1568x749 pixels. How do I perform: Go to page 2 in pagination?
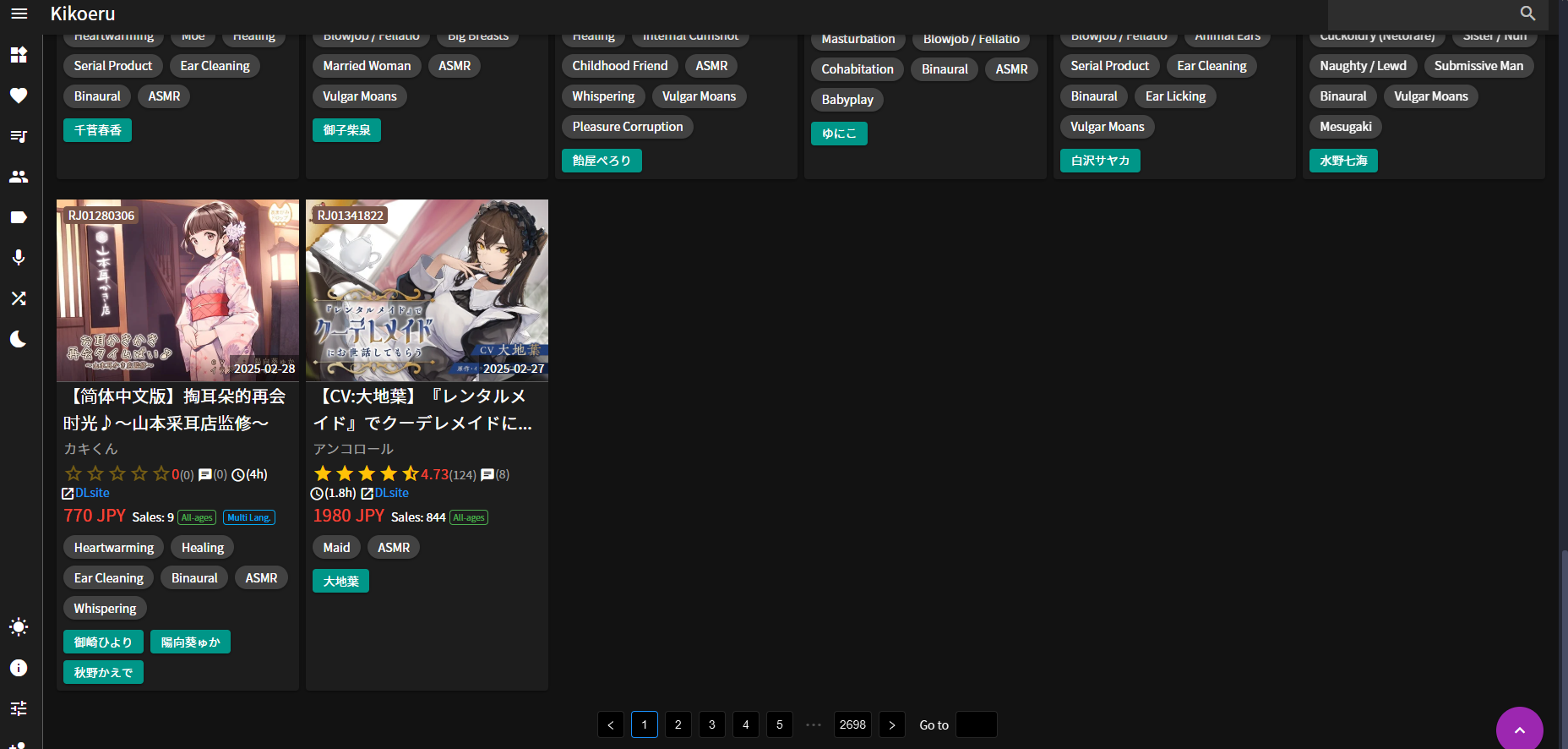[x=678, y=724]
